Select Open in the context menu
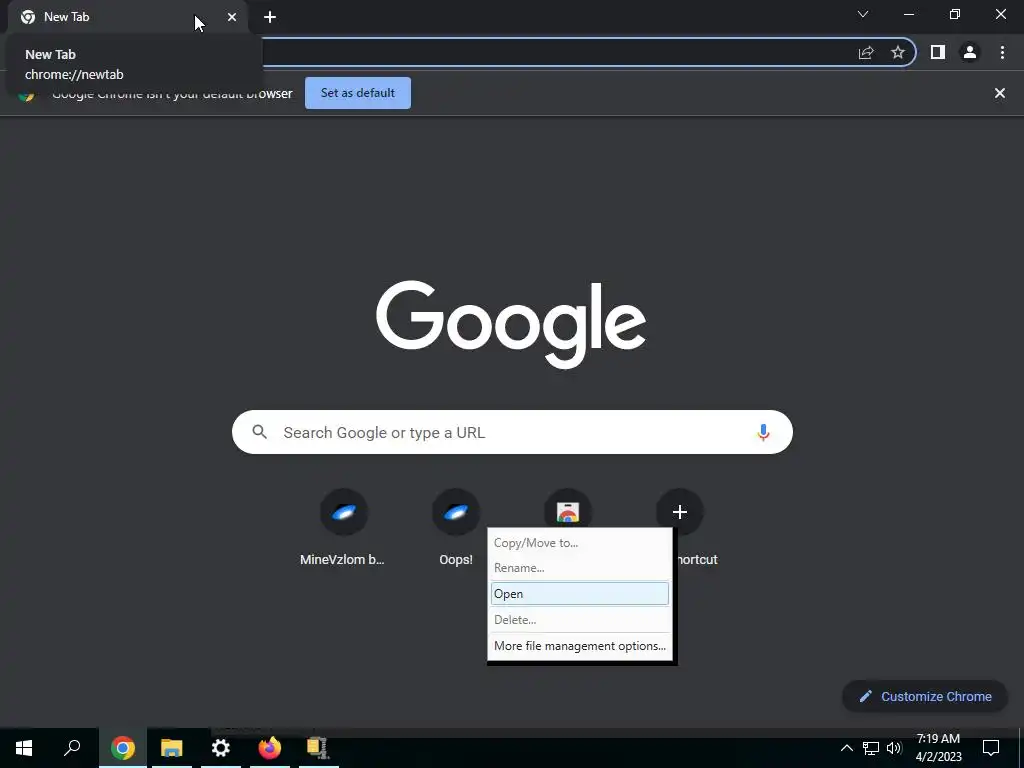The height and width of the screenshot is (768, 1024). (x=580, y=594)
